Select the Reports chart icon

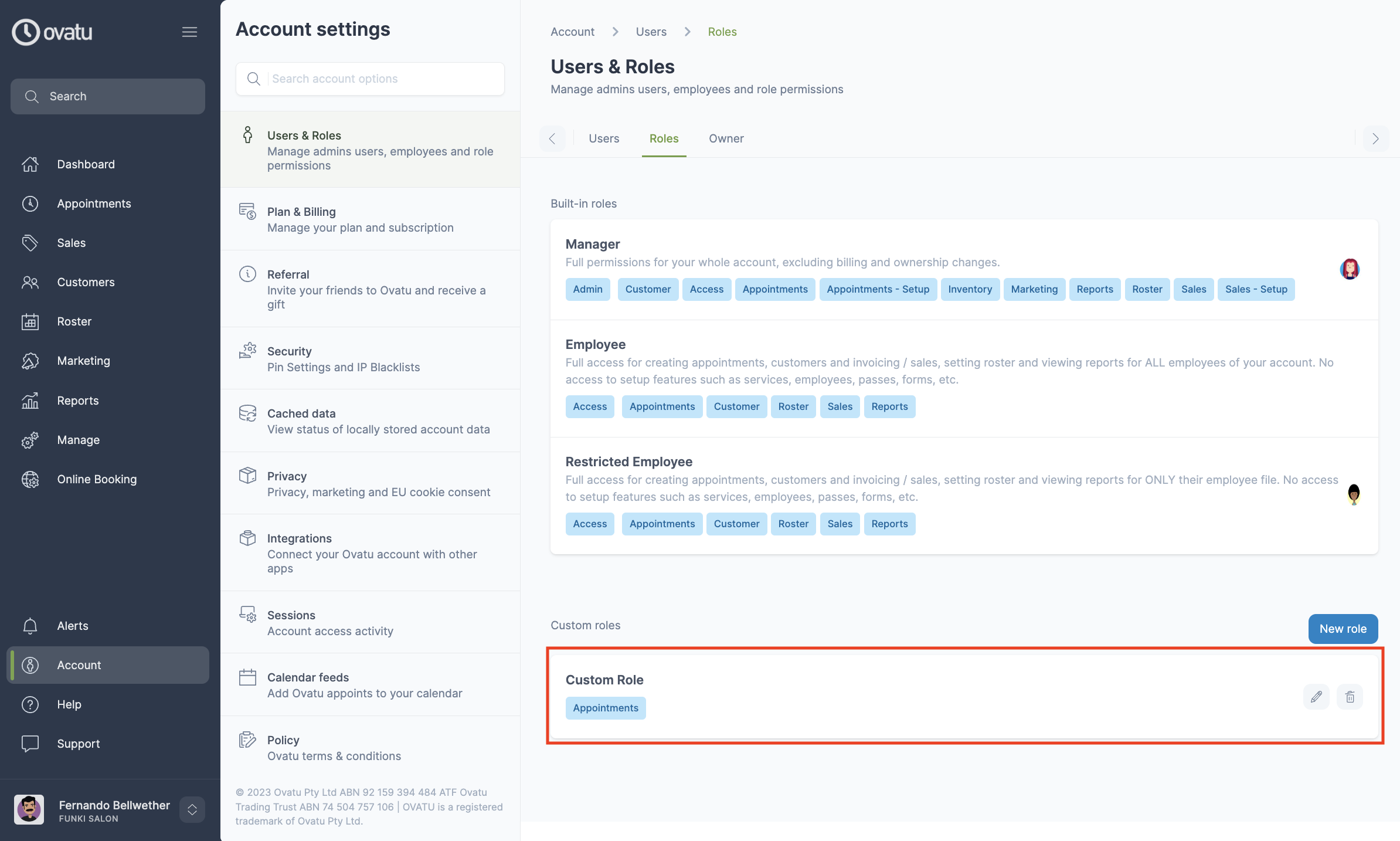(x=30, y=401)
